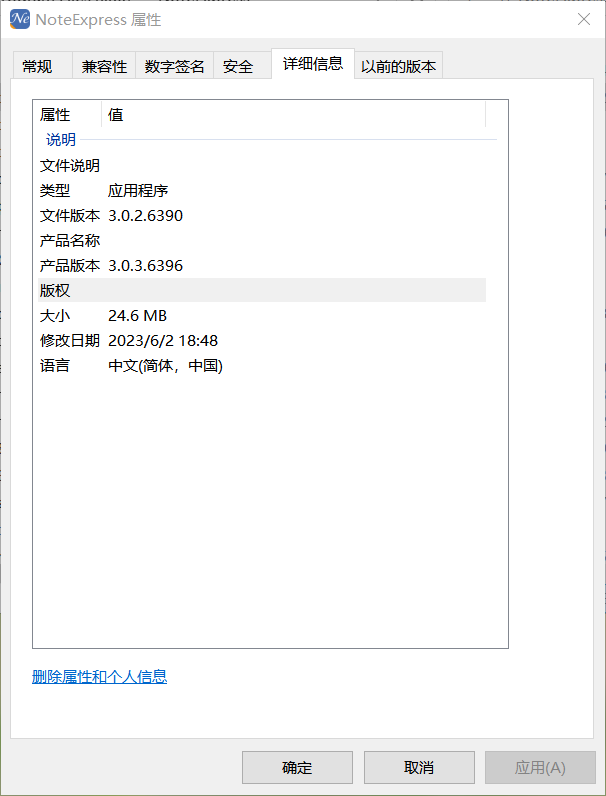
Task: Select the 大小 property label
Action: 55,316
